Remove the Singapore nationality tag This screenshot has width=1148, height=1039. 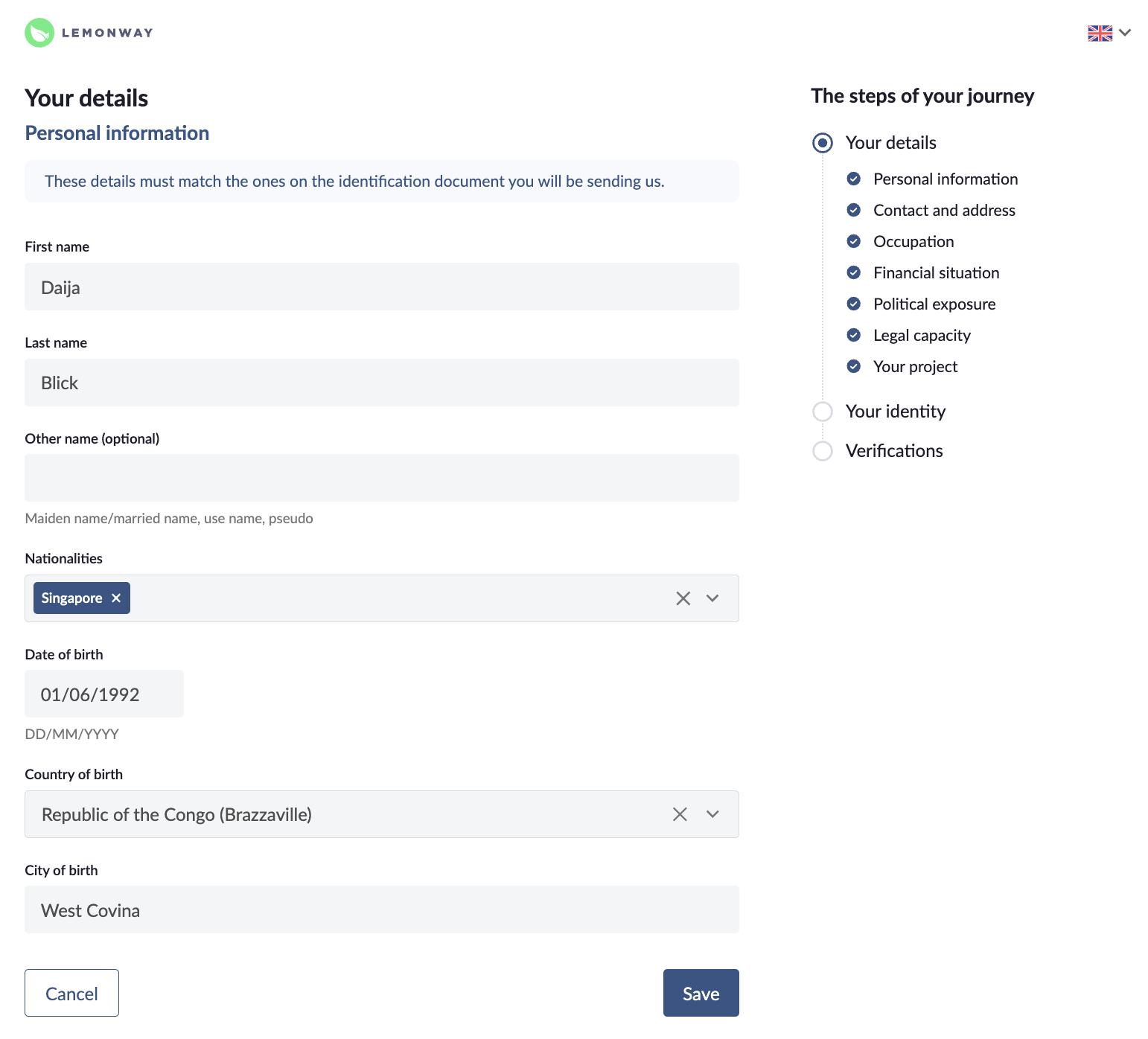click(x=116, y=598)
